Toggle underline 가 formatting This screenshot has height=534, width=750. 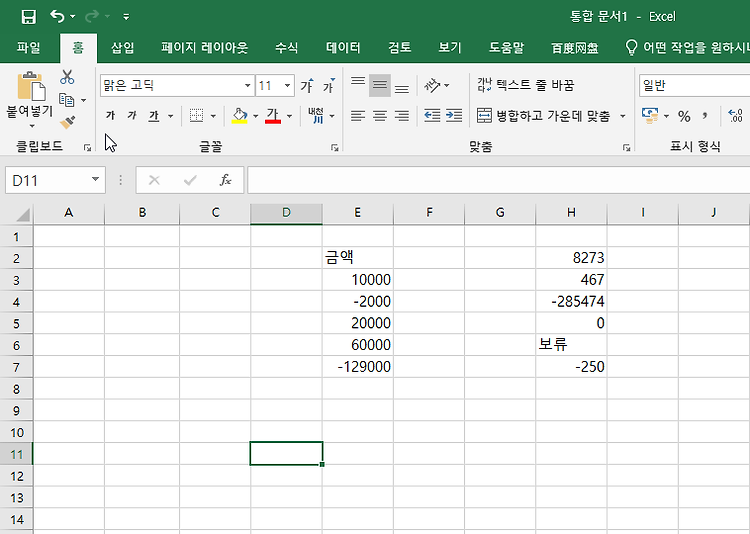tap(154, 115)
